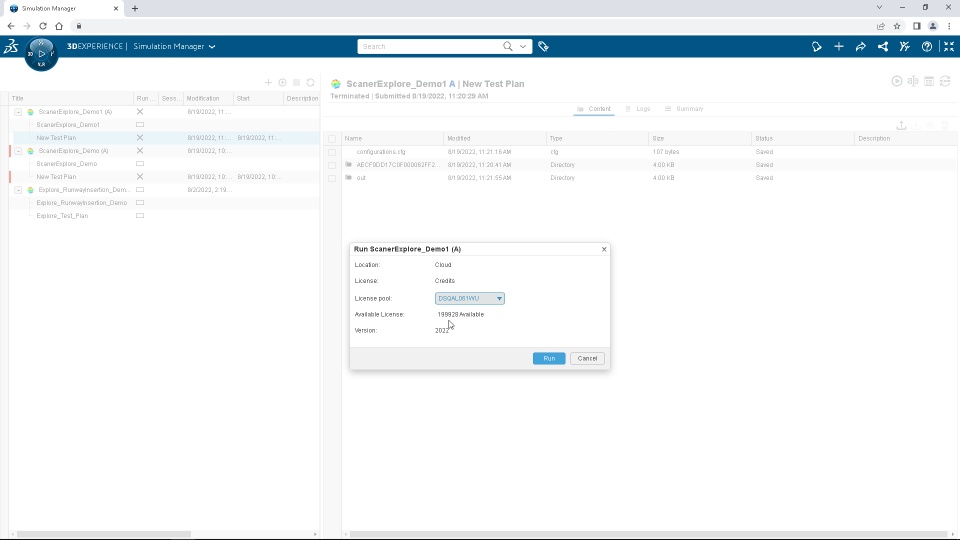Click the synchronize icon in the right panel header
The image size is (960, 540).
click(945, 81)
